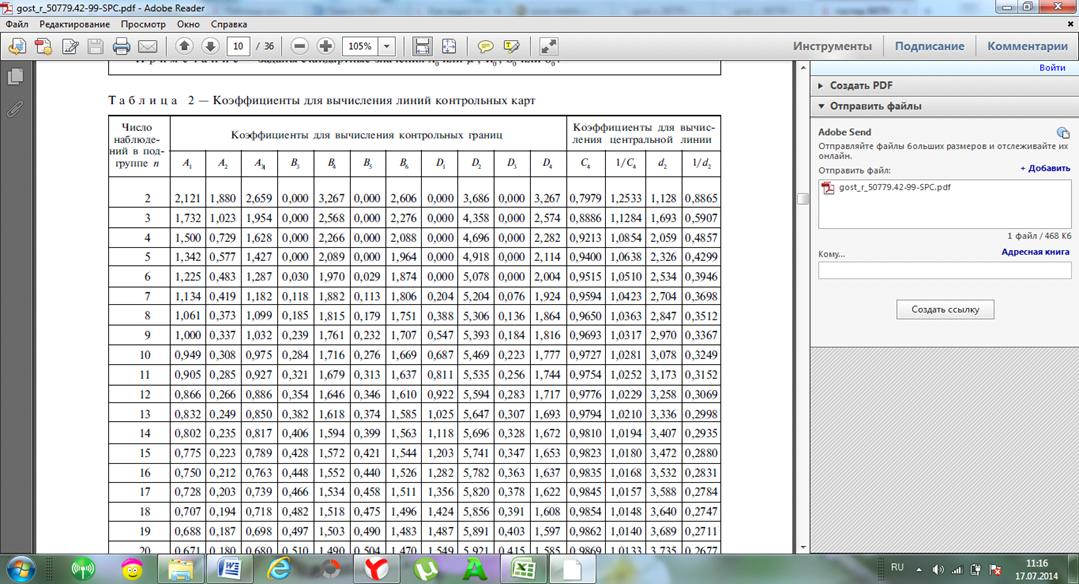Go to next page with down arrow
The image size is (1079, 584).
[x=210, y=46]
